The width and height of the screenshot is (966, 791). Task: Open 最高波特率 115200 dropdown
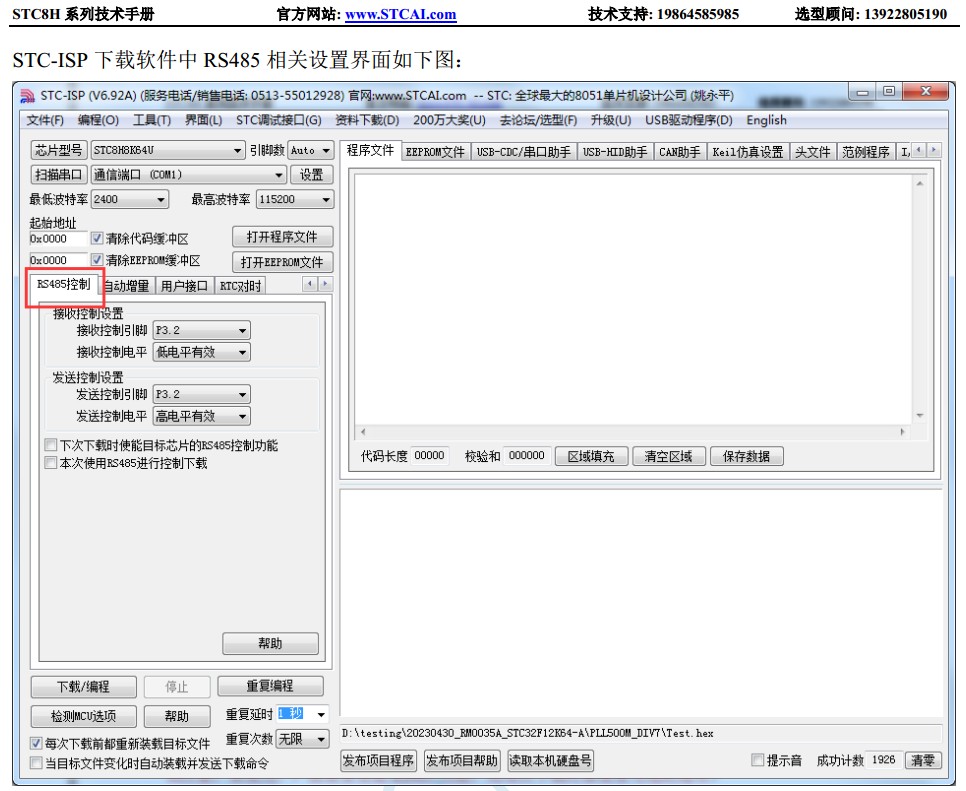click(295, 200)
